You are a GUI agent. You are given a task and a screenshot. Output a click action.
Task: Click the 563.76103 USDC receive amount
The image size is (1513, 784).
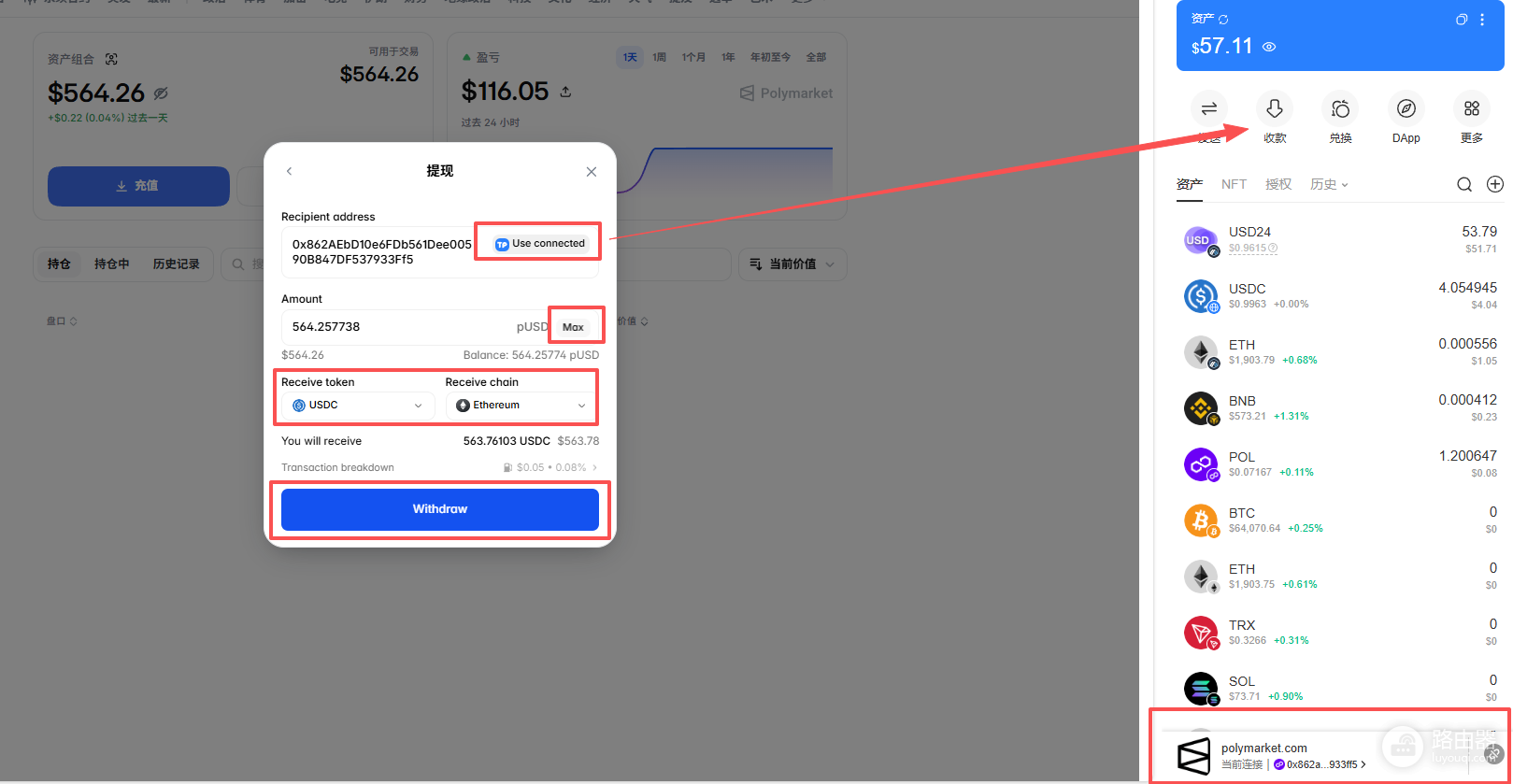(507, 441)
